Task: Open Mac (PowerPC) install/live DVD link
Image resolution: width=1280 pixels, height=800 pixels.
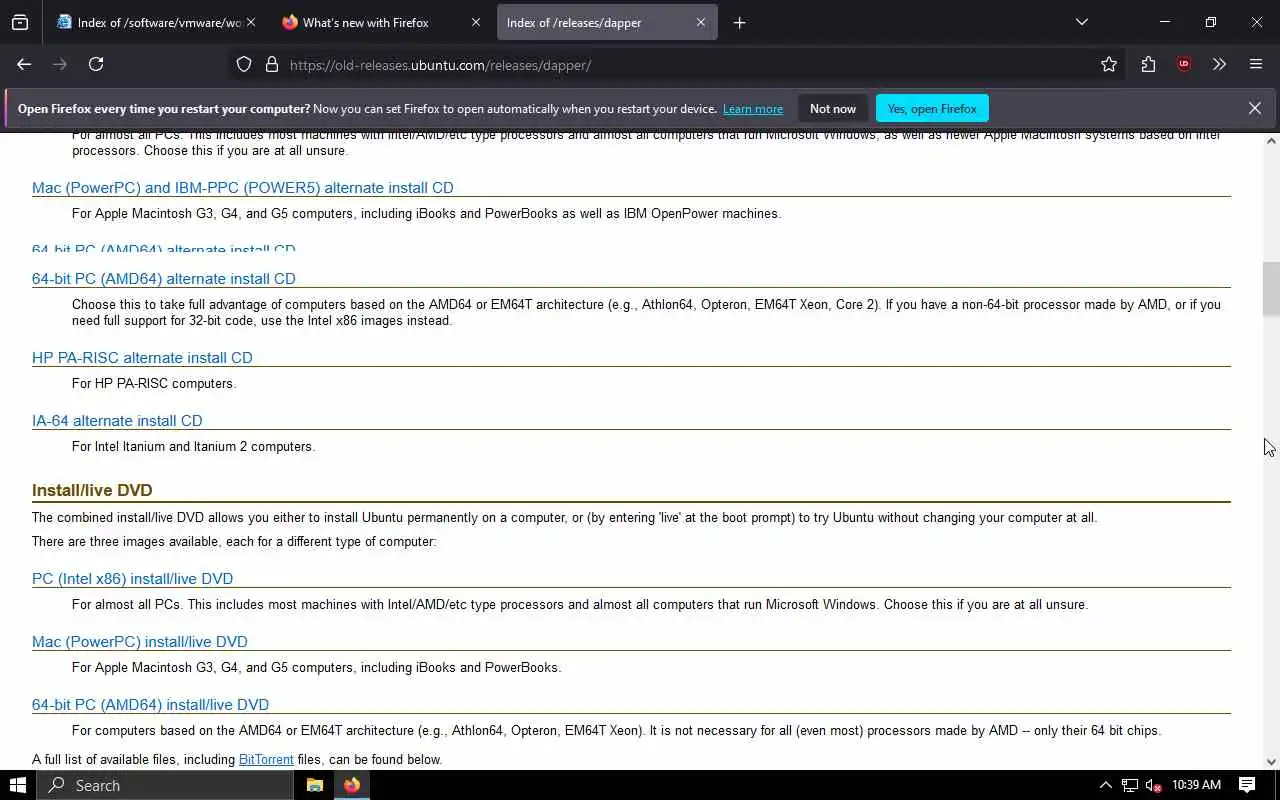Action: tap(140, 642)
